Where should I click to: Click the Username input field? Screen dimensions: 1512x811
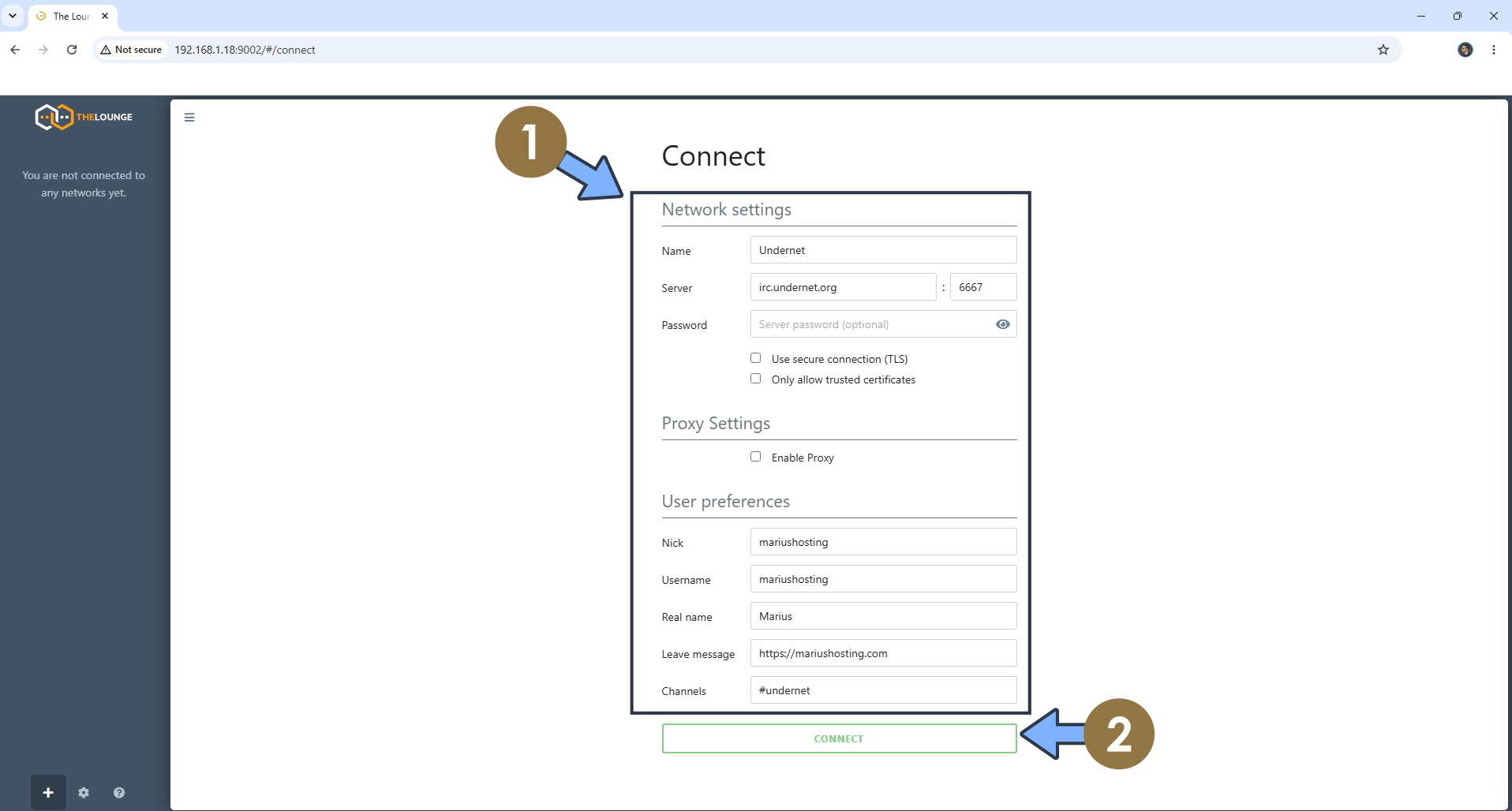pos(883,579)
